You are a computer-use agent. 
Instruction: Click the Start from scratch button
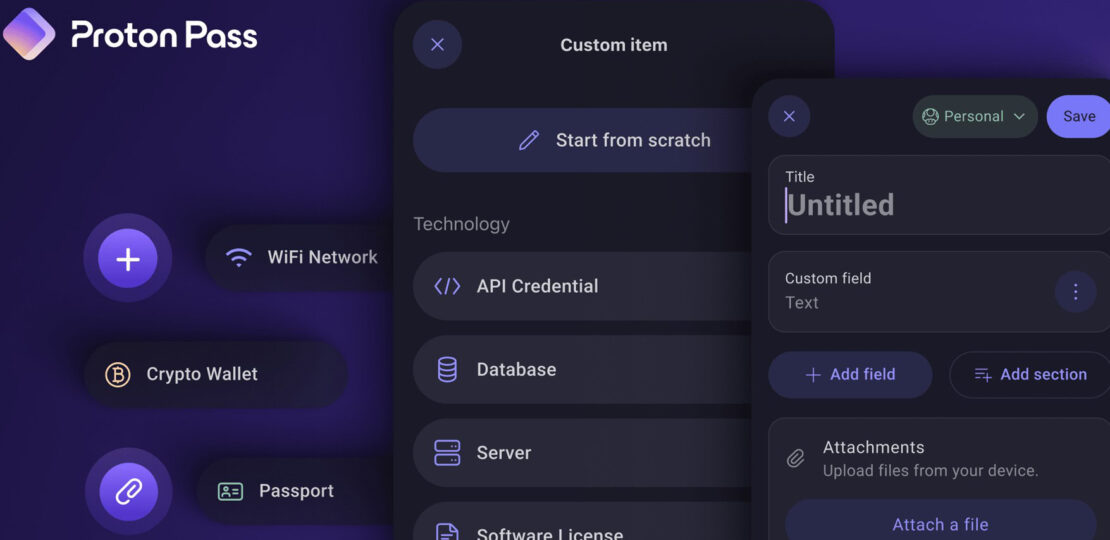pos(582,140)
